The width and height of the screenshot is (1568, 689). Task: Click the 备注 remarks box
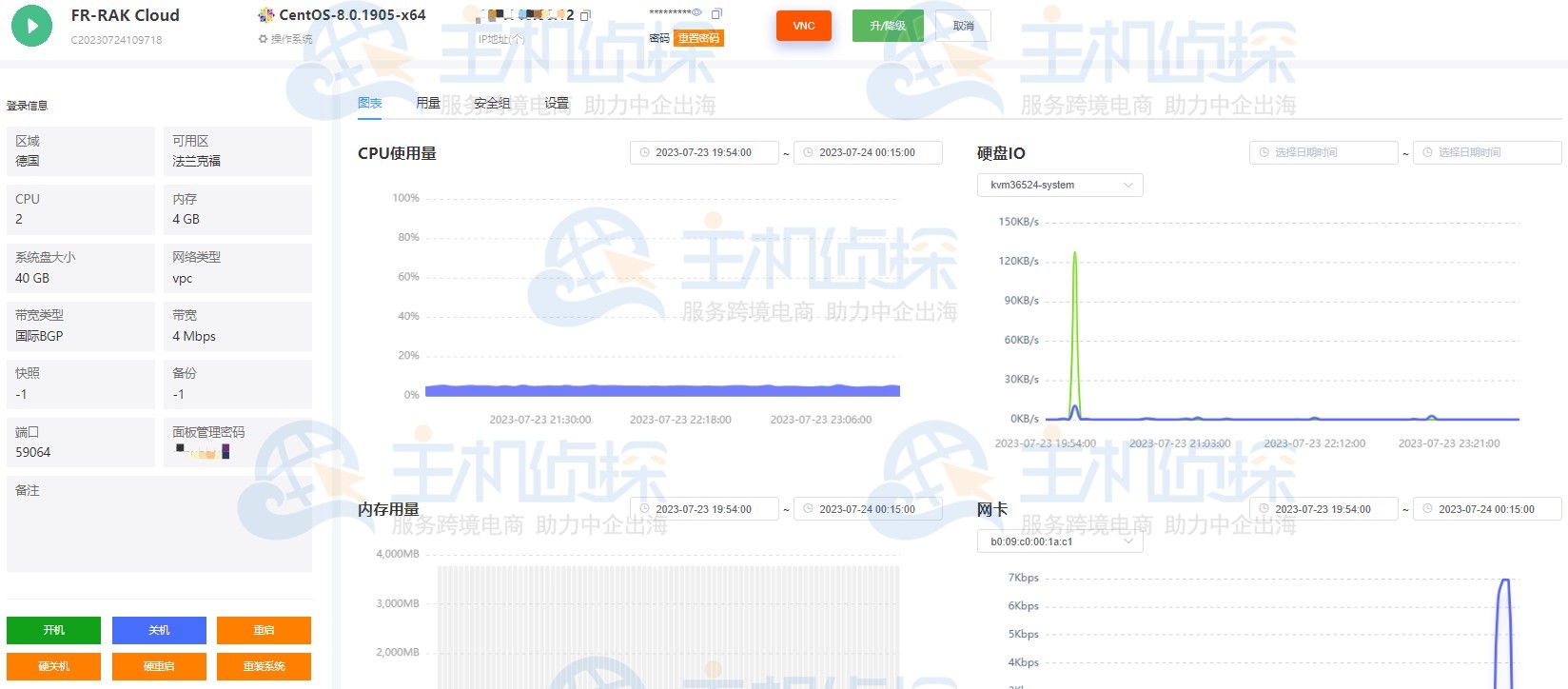(x=159, y=523)
